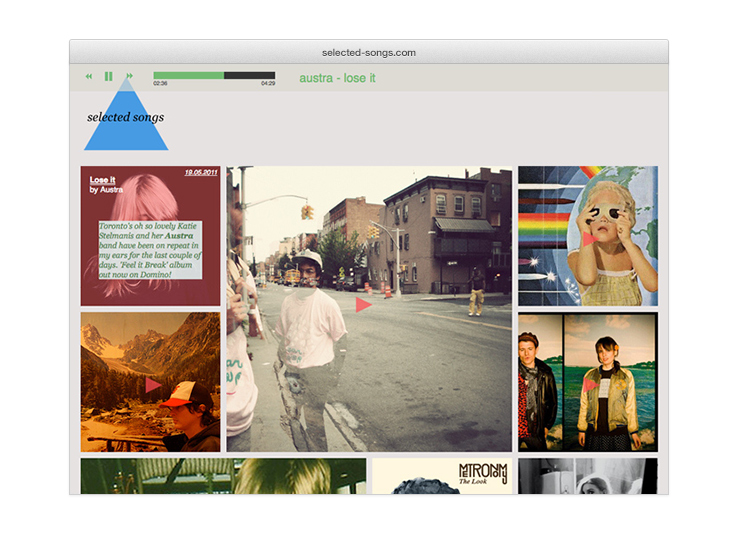This screenshot has width=735, height=540.
Task: Open the 'Lose it' song title link
Action: (103, 180)
